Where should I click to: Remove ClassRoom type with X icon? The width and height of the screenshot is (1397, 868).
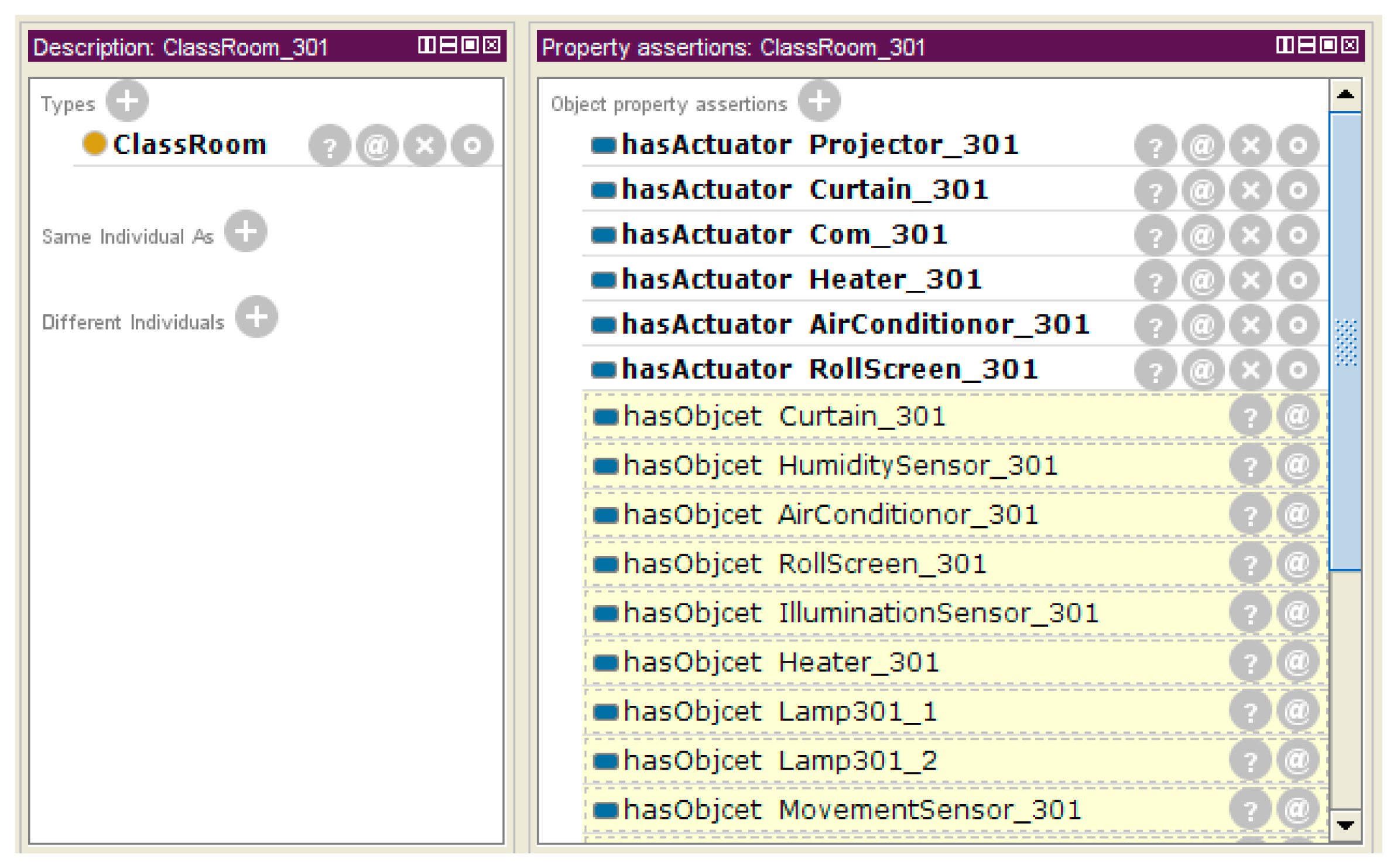(x=425, y=145)
